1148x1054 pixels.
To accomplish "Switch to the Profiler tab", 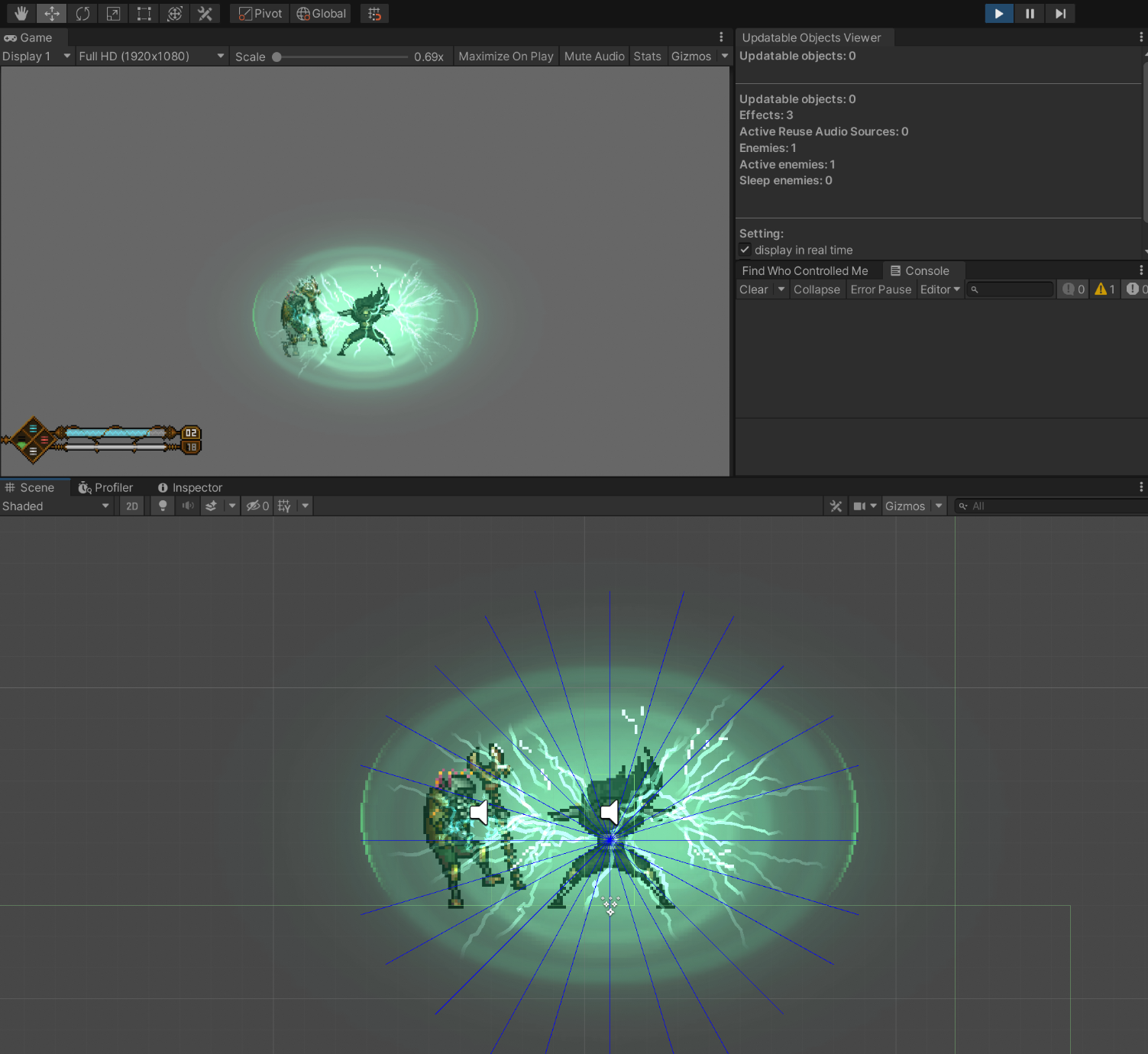I will click(x=106, y=487).
